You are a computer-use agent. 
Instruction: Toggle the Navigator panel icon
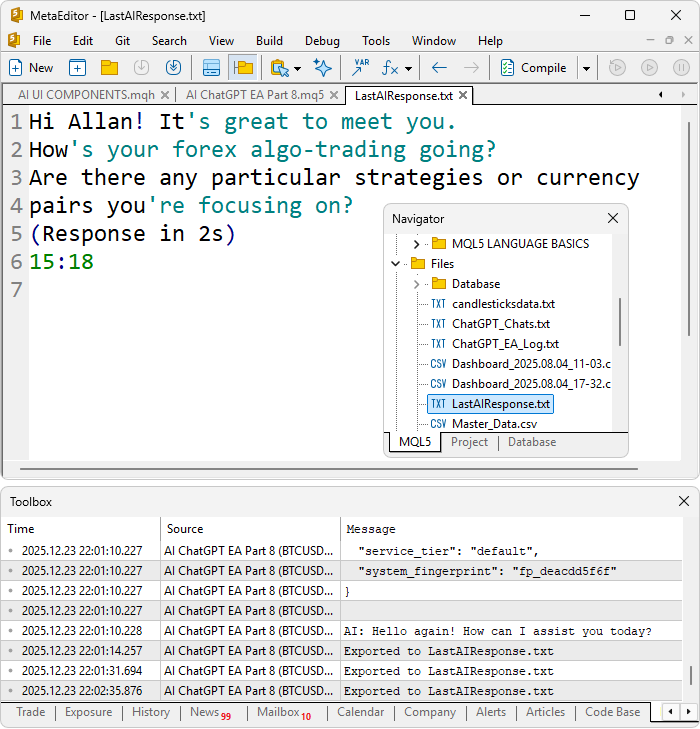click(243, 68)
